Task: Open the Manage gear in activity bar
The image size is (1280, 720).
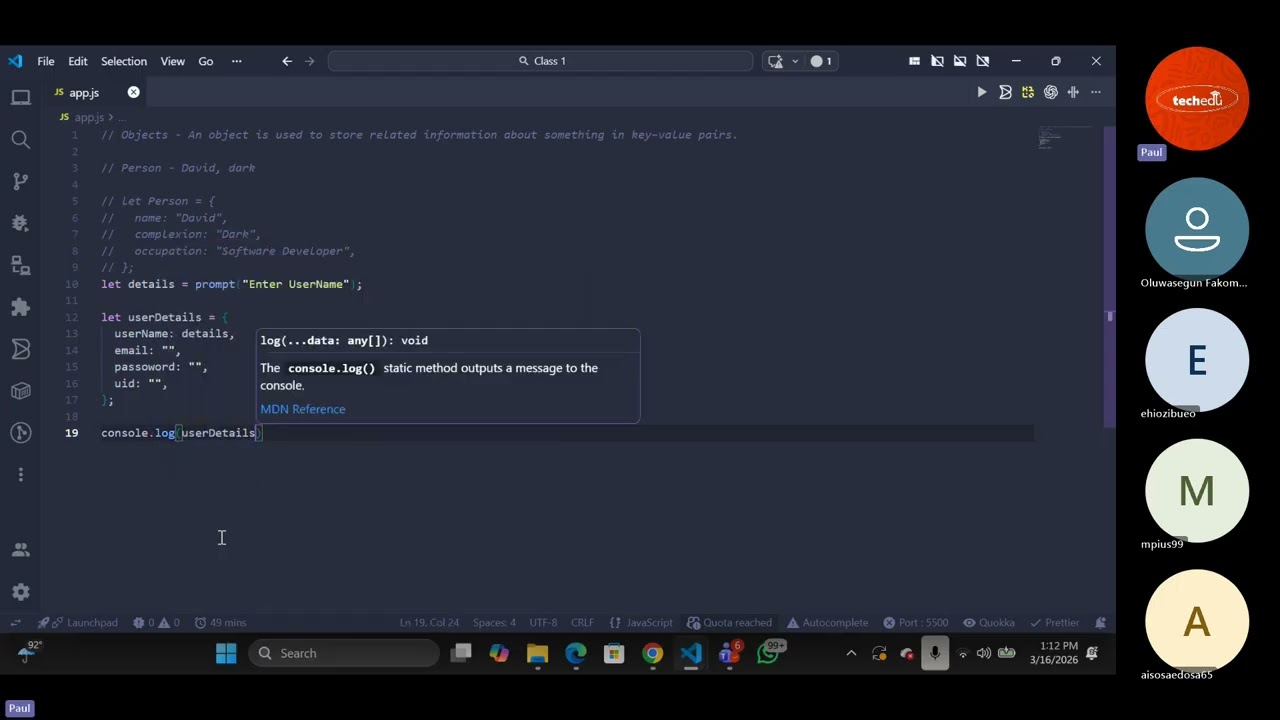Action: [x=20, y=592]
